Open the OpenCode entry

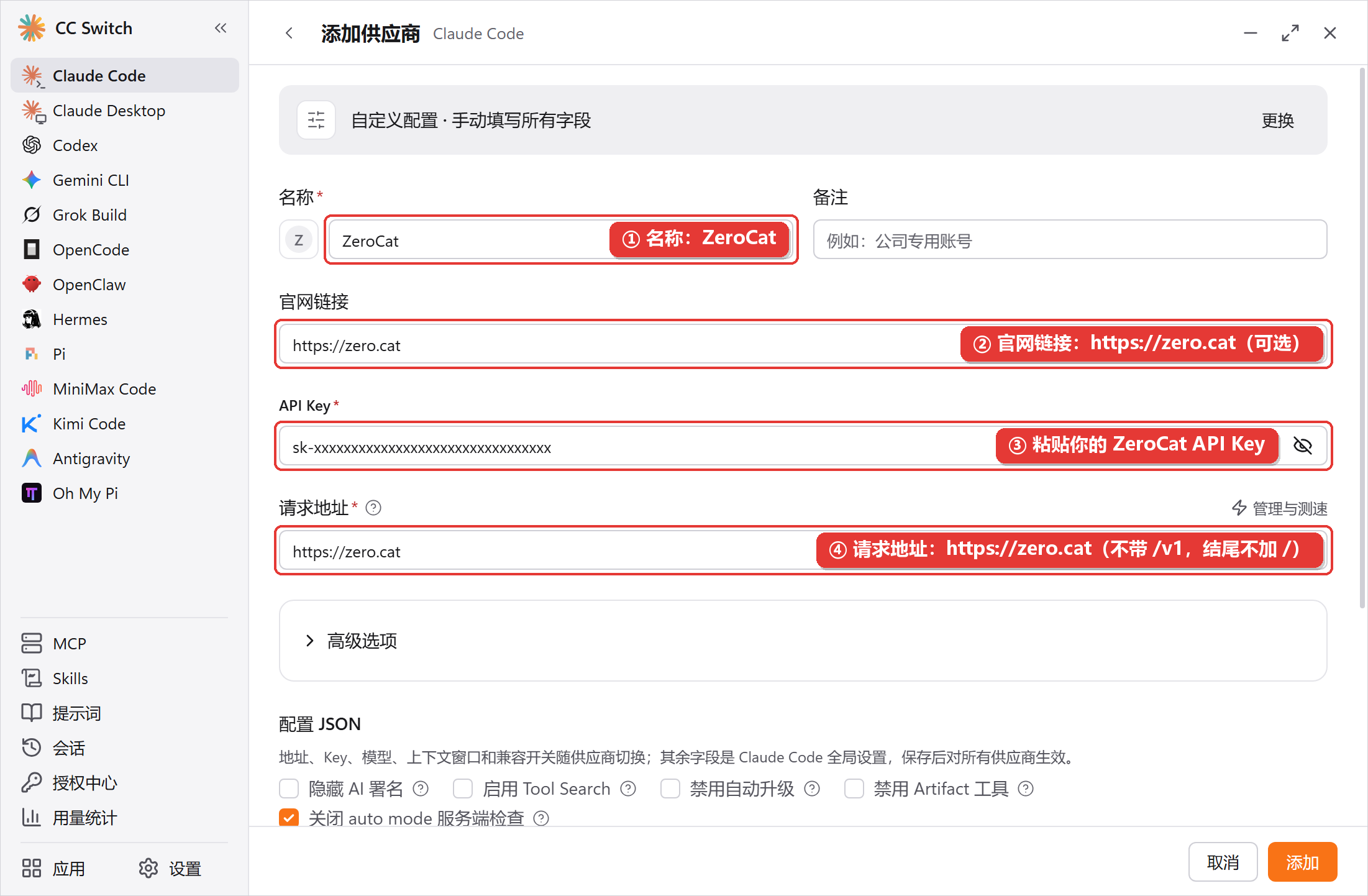pyautogui.click(x=125, y=250)
